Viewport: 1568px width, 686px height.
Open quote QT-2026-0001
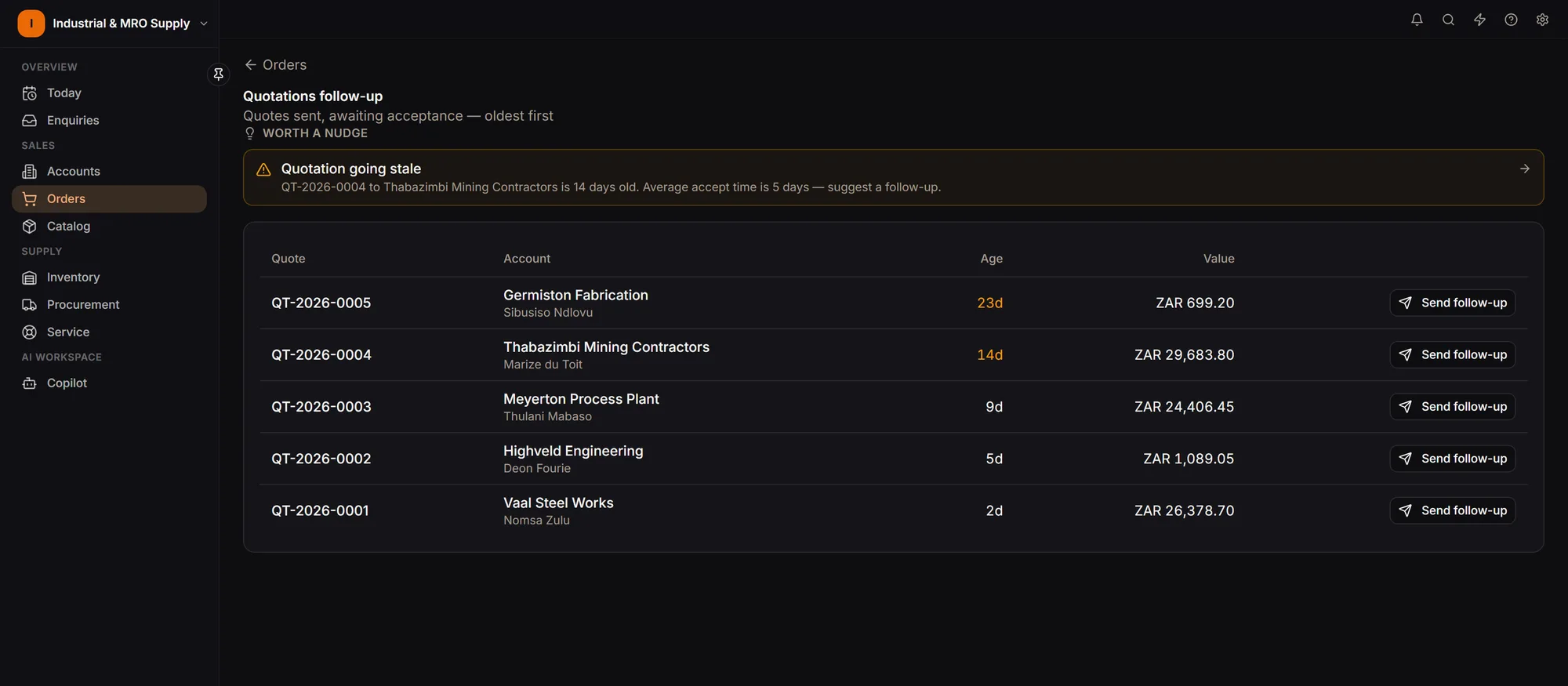[x=320, y=510]
